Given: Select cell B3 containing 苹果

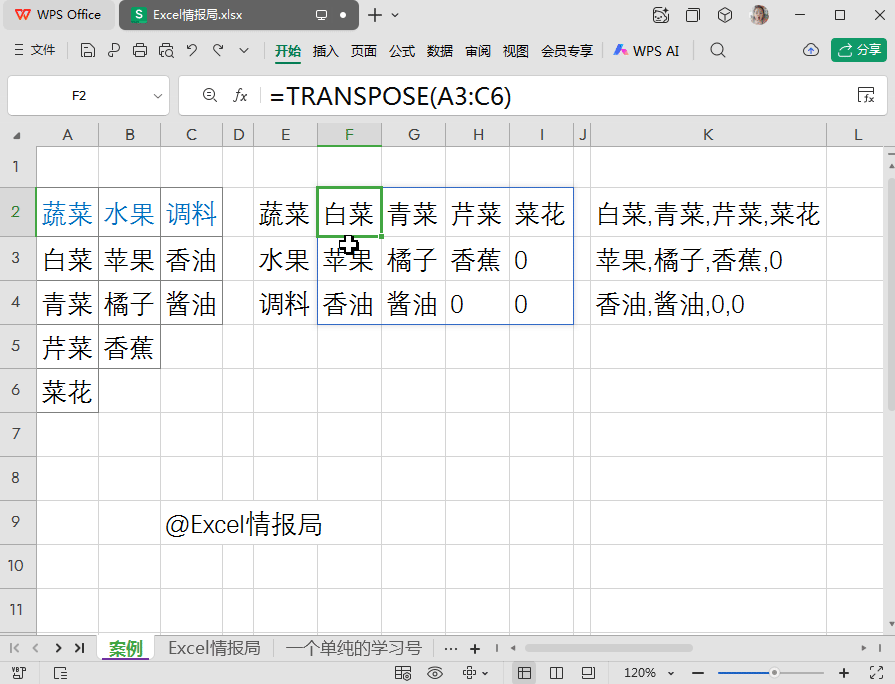Looking at the screenshot, I should coord(130,259).
